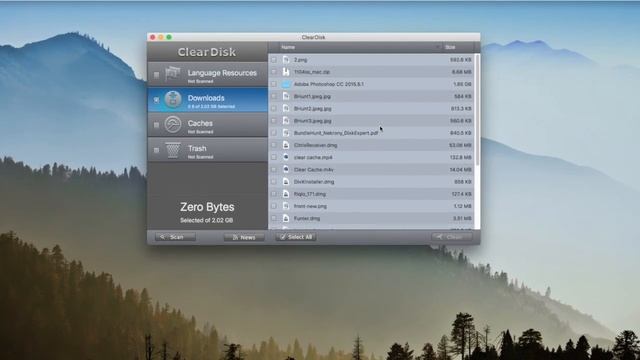This screenshot has height=360, width=640.
Task: Check the Adobe Photoshop CC 2015.5.1 checkbox
Action: tap(274, 84)
